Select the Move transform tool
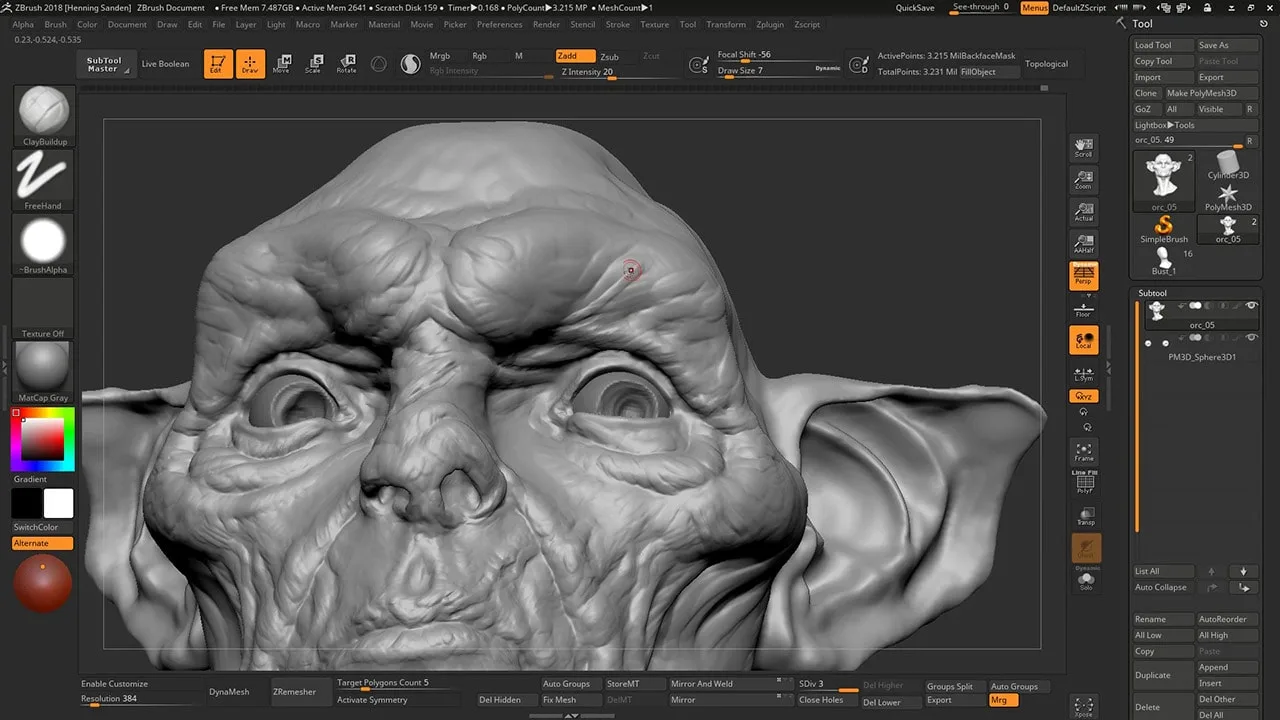 click(282, 64)
